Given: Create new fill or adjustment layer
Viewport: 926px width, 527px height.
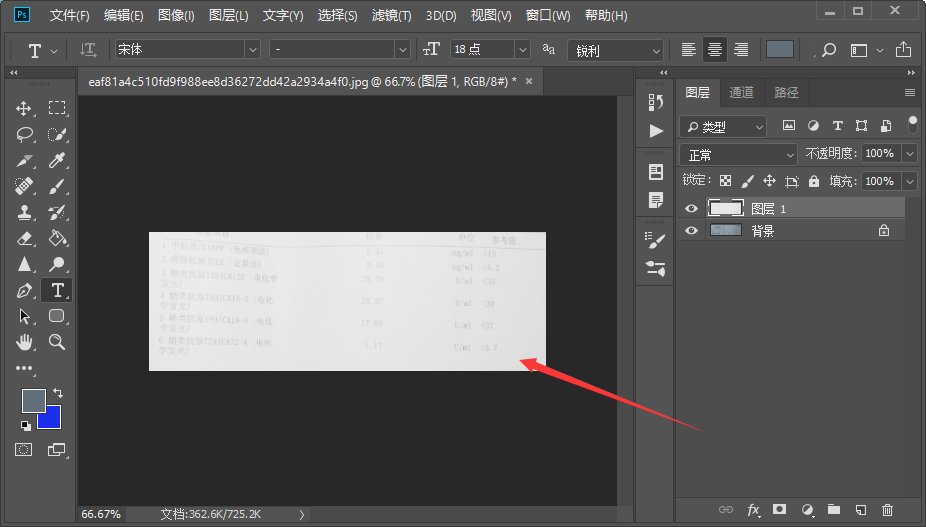Looking at the screenshot, I should pyautogui.click(x=807, y=509).
